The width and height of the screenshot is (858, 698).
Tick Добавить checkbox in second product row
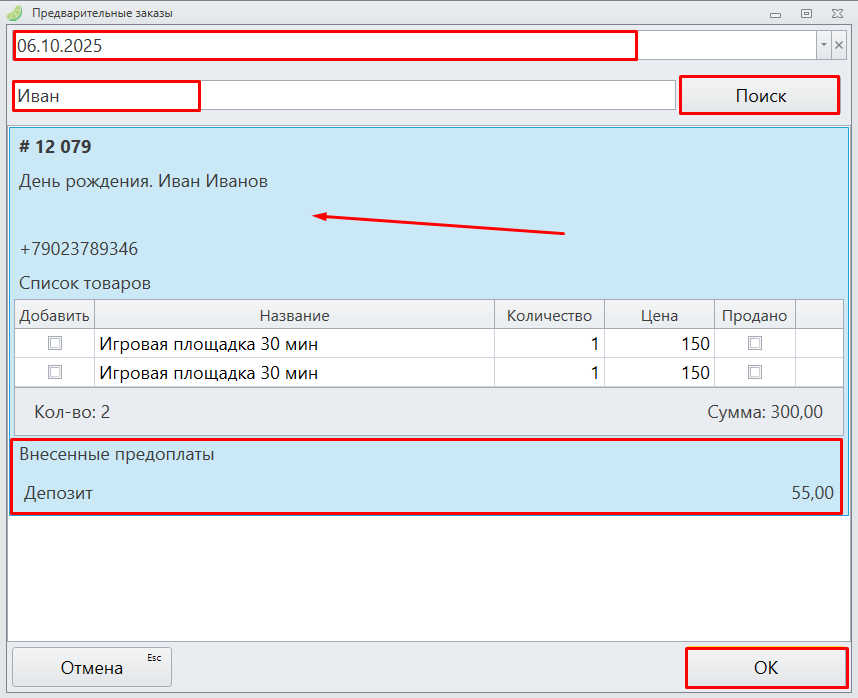click(x=55, y=372)
